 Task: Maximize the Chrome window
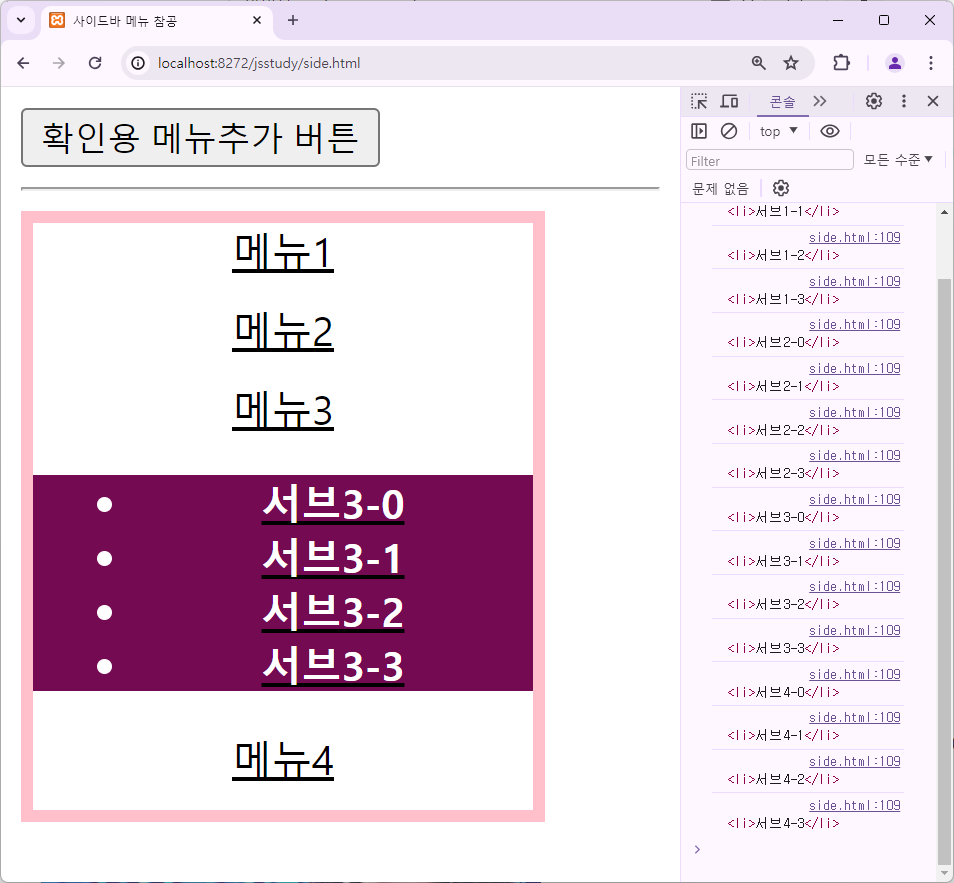pyautogui.click(x=884, y=20)
